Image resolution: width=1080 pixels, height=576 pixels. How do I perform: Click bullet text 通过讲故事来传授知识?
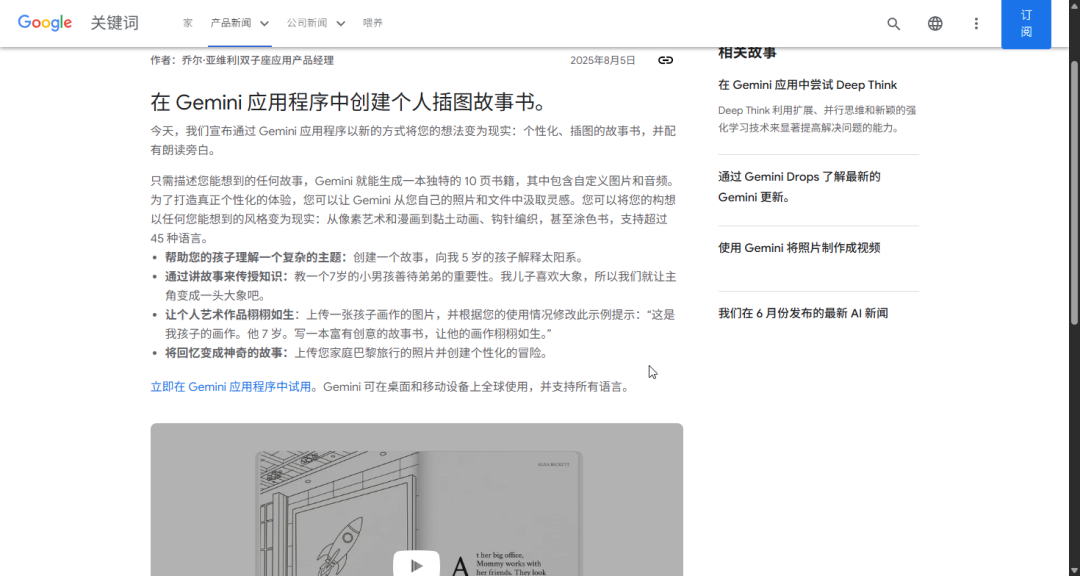227,277
